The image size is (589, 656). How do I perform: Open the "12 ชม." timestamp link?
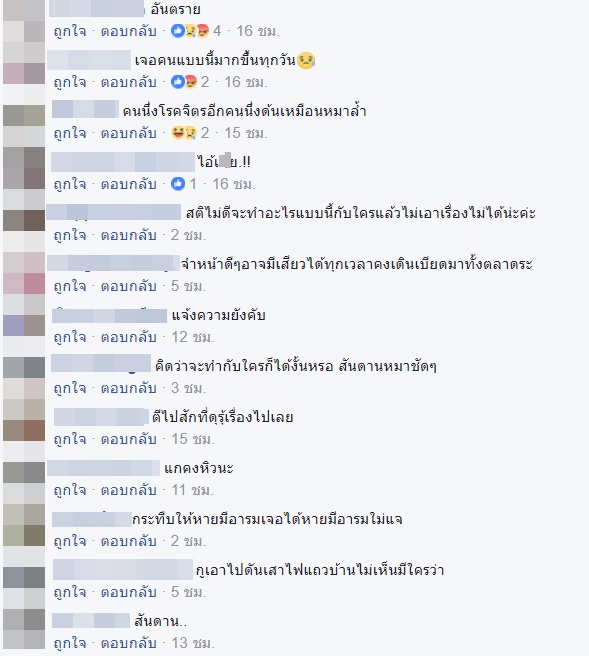click(x=193, y=337)
